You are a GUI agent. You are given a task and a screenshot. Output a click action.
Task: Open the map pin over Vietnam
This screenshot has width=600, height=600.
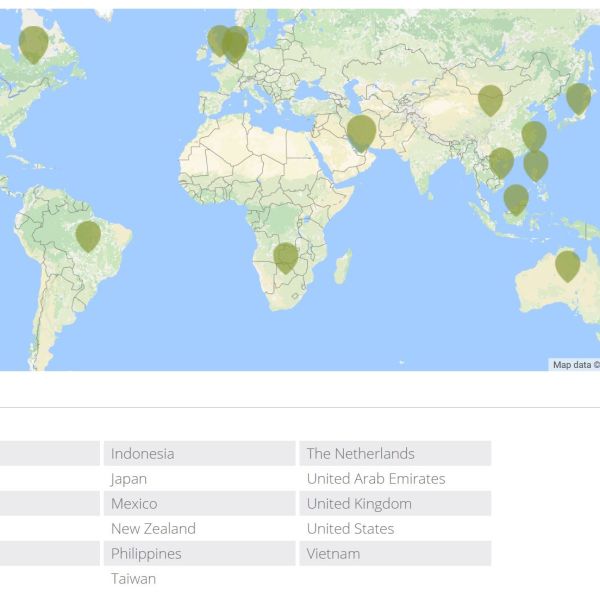501,161
